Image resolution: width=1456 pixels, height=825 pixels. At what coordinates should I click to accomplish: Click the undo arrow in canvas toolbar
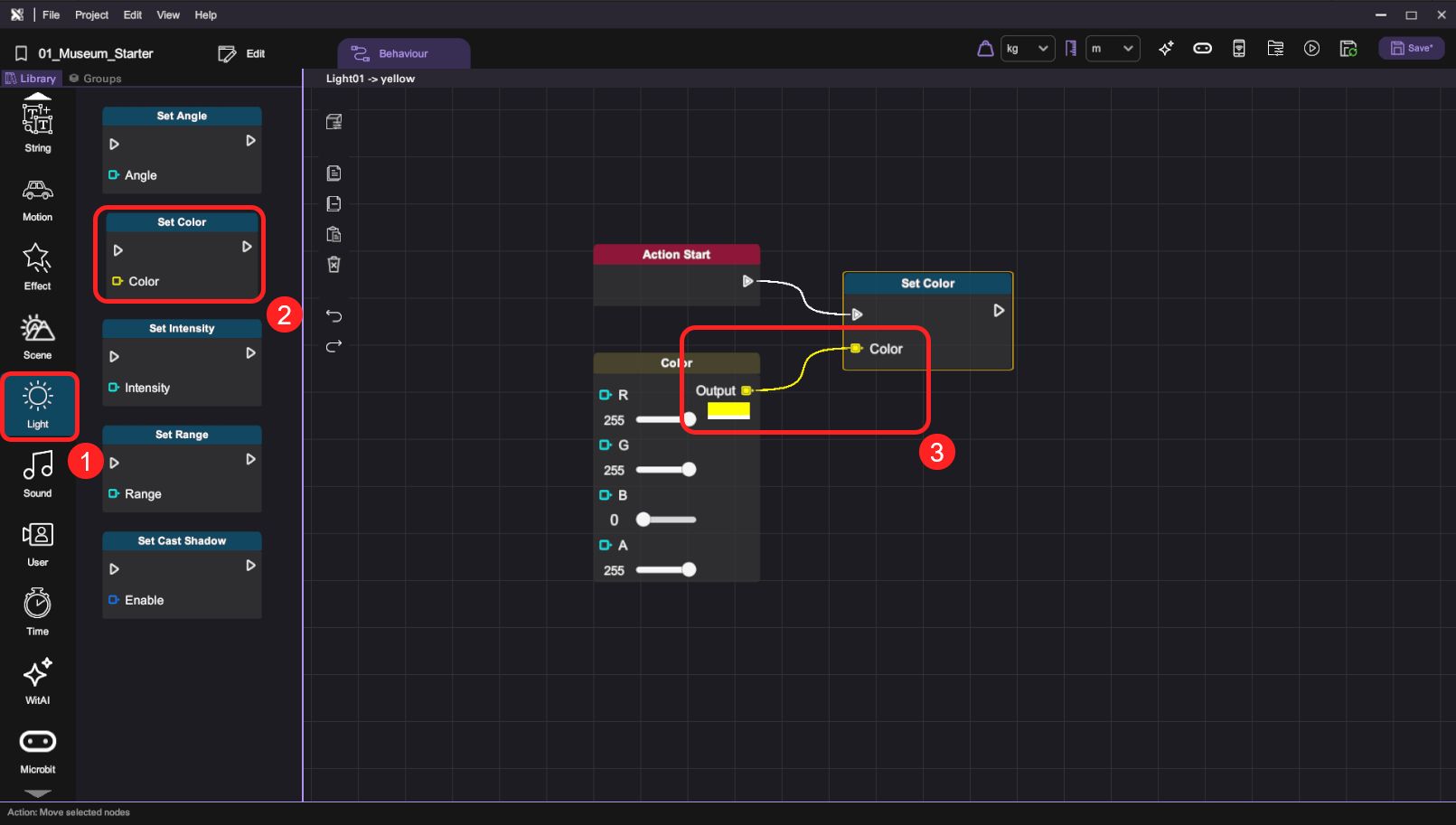tap(333, 315)
